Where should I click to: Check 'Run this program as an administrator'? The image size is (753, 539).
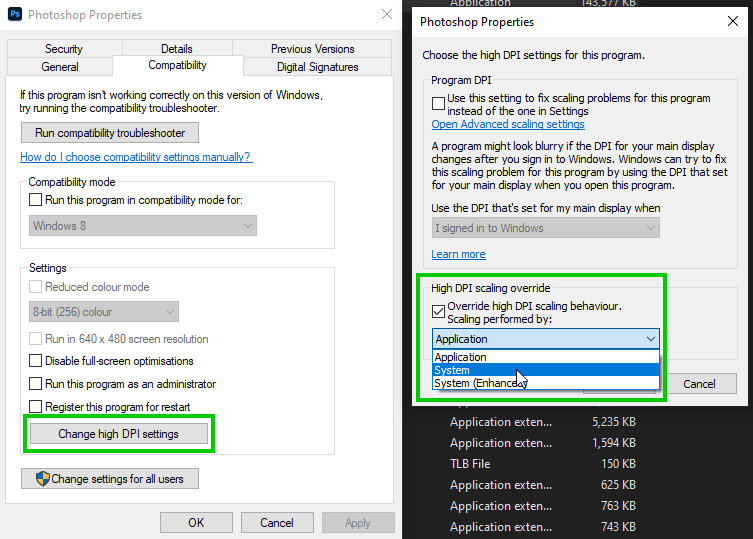pyautogui.click(x=36, y=384)
